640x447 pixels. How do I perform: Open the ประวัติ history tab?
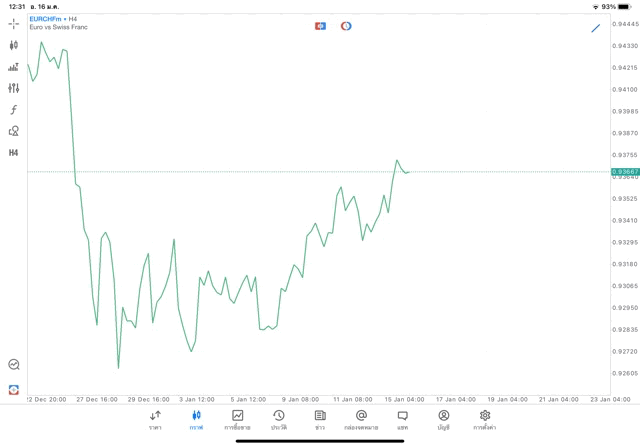click(x=279, y=419)
